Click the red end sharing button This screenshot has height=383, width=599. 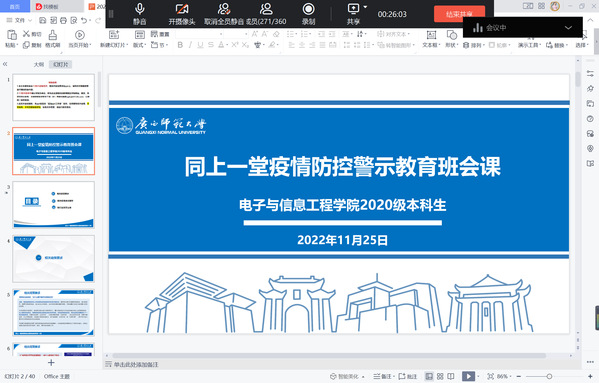tap(459, 14)
